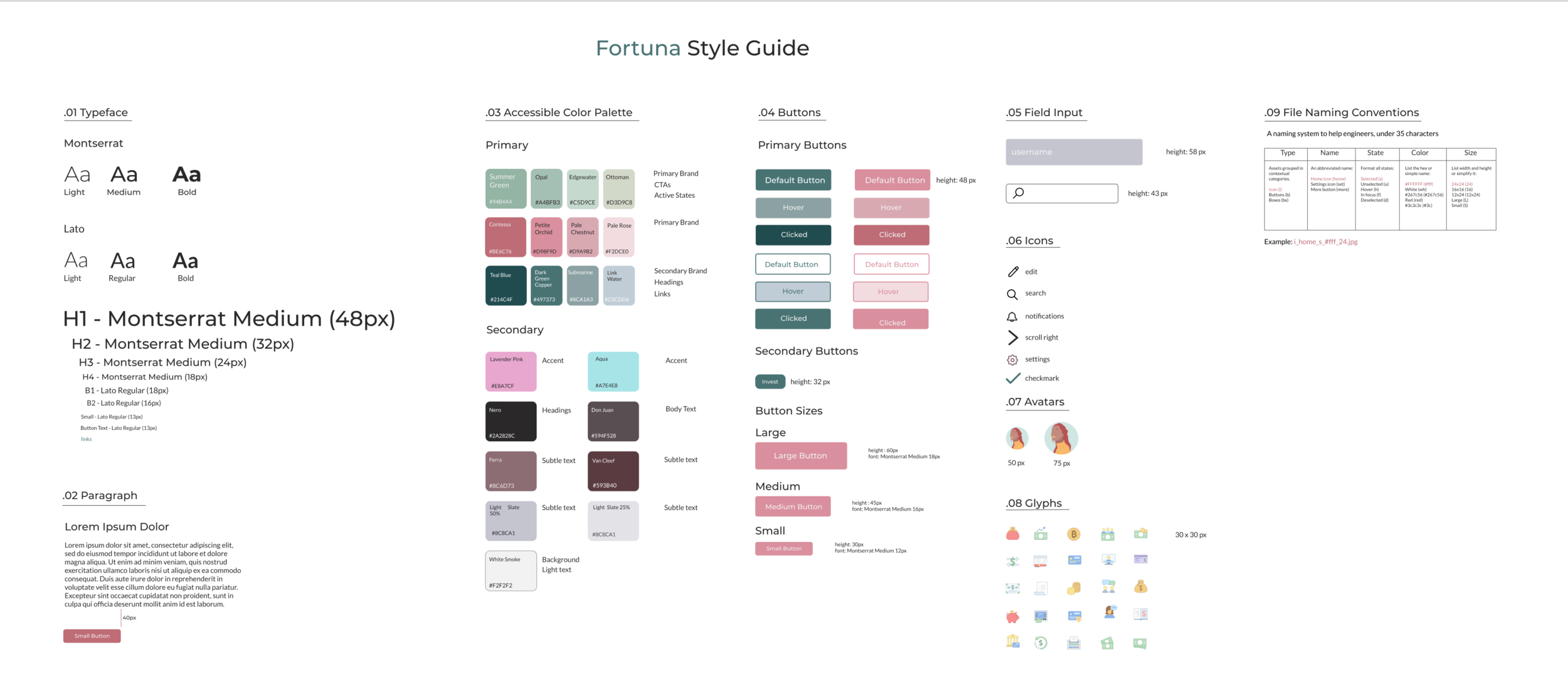
Task: Click the Lato Regular Aa sample
Action: pos(122,260)
